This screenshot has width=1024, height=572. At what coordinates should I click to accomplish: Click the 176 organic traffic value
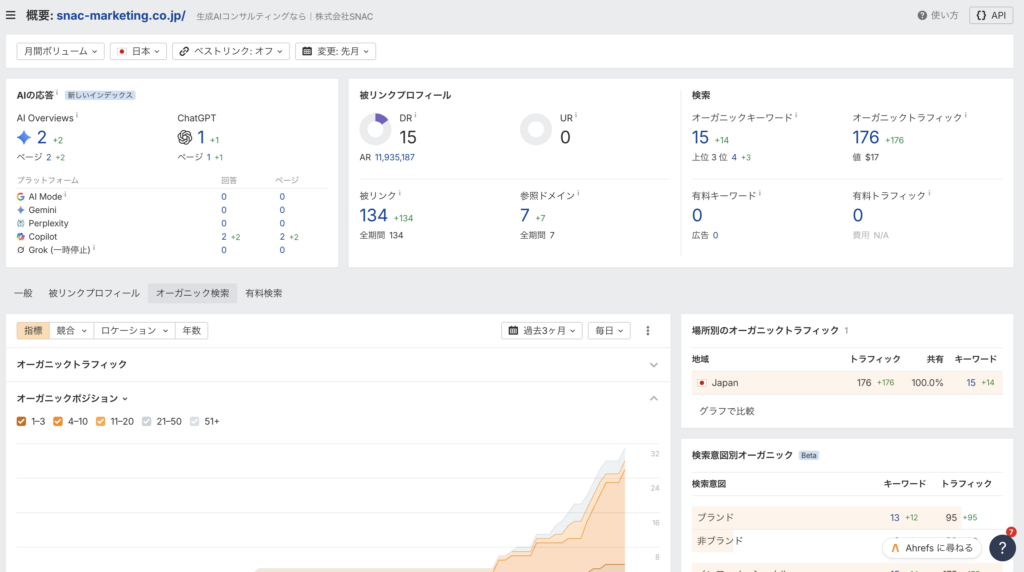pyautogui.click(x=865, y=137)
